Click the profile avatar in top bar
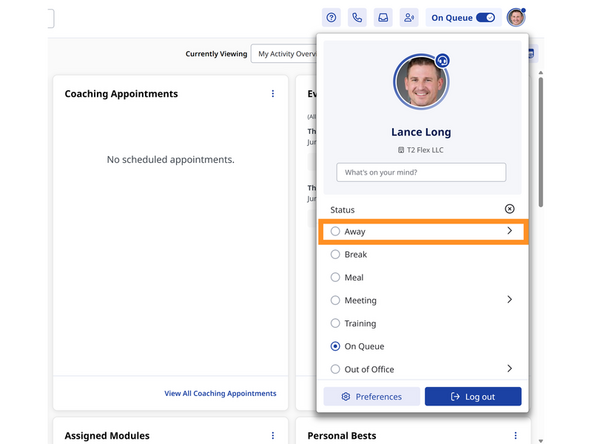 [x=516, y=17]
